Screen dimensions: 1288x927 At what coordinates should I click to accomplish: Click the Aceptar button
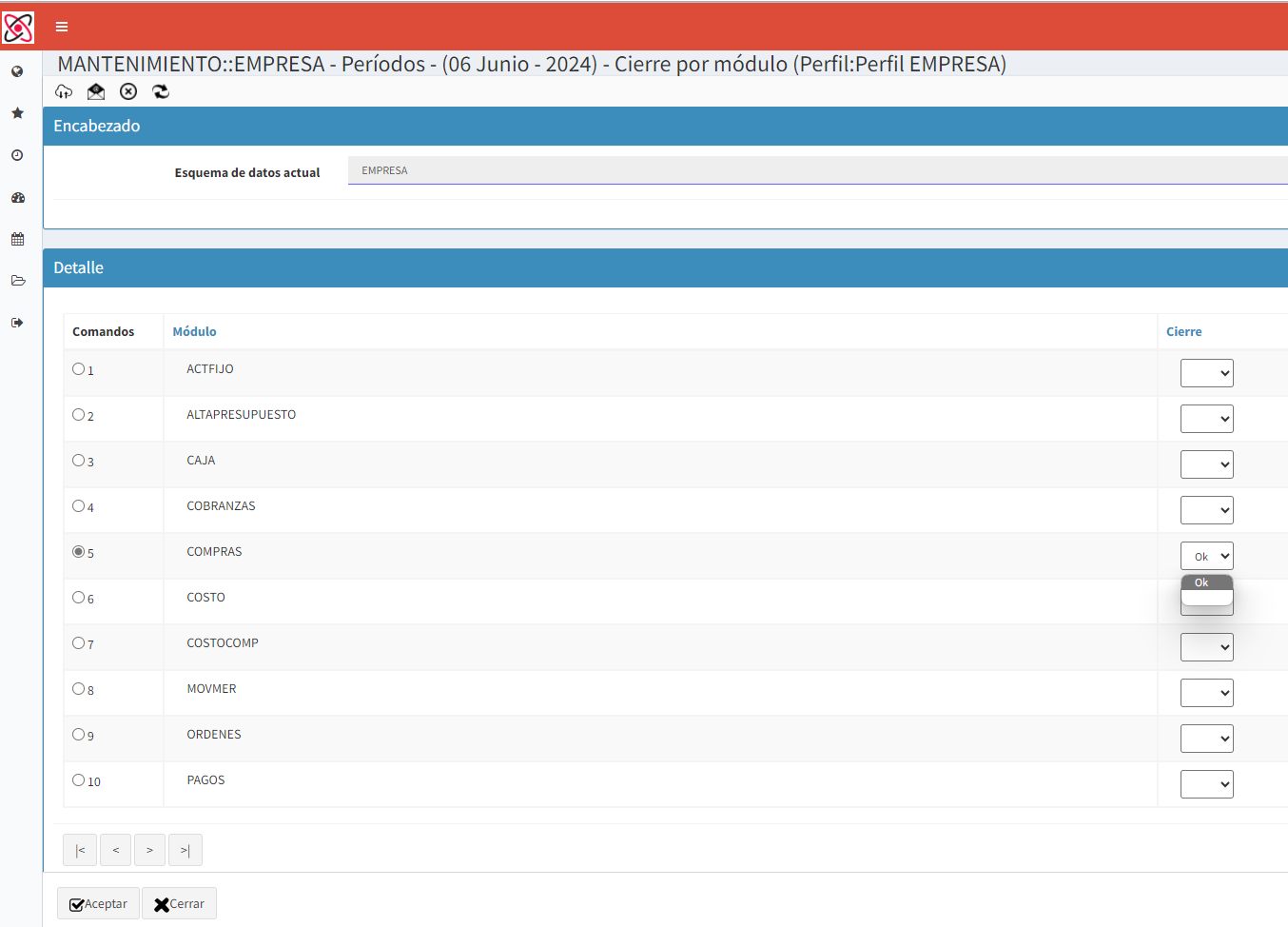98,903
